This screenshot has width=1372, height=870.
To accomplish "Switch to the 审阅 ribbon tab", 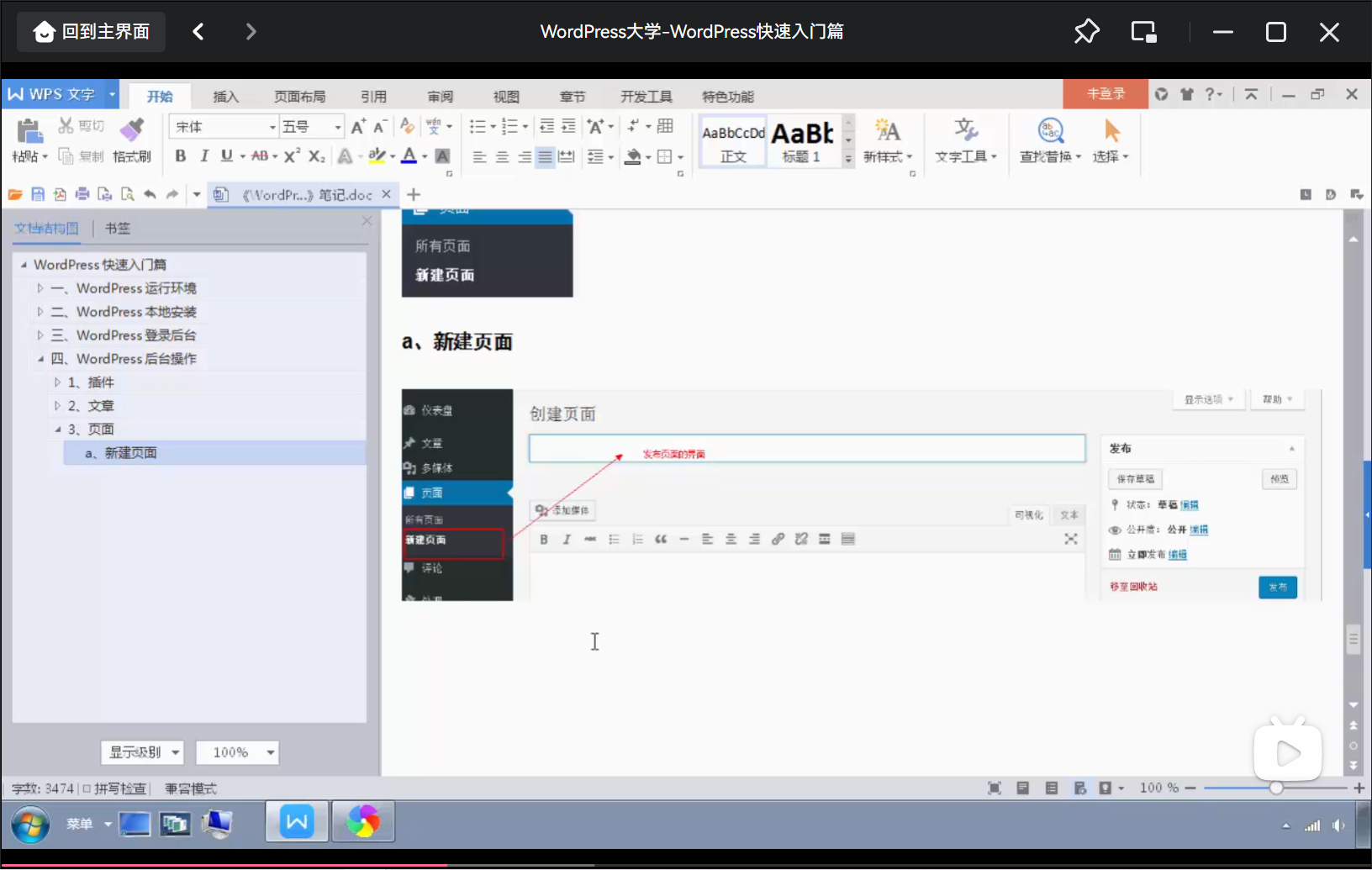I will point(440,97).
